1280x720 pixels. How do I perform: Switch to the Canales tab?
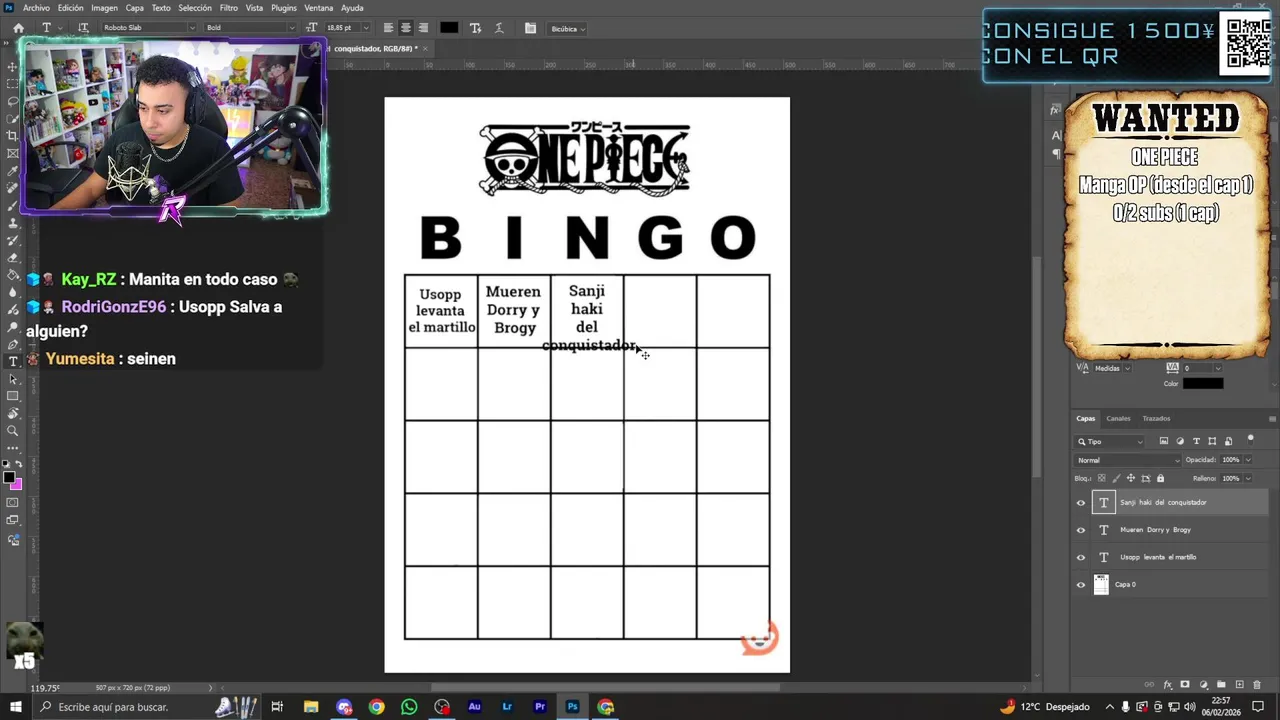[1118, 418]
